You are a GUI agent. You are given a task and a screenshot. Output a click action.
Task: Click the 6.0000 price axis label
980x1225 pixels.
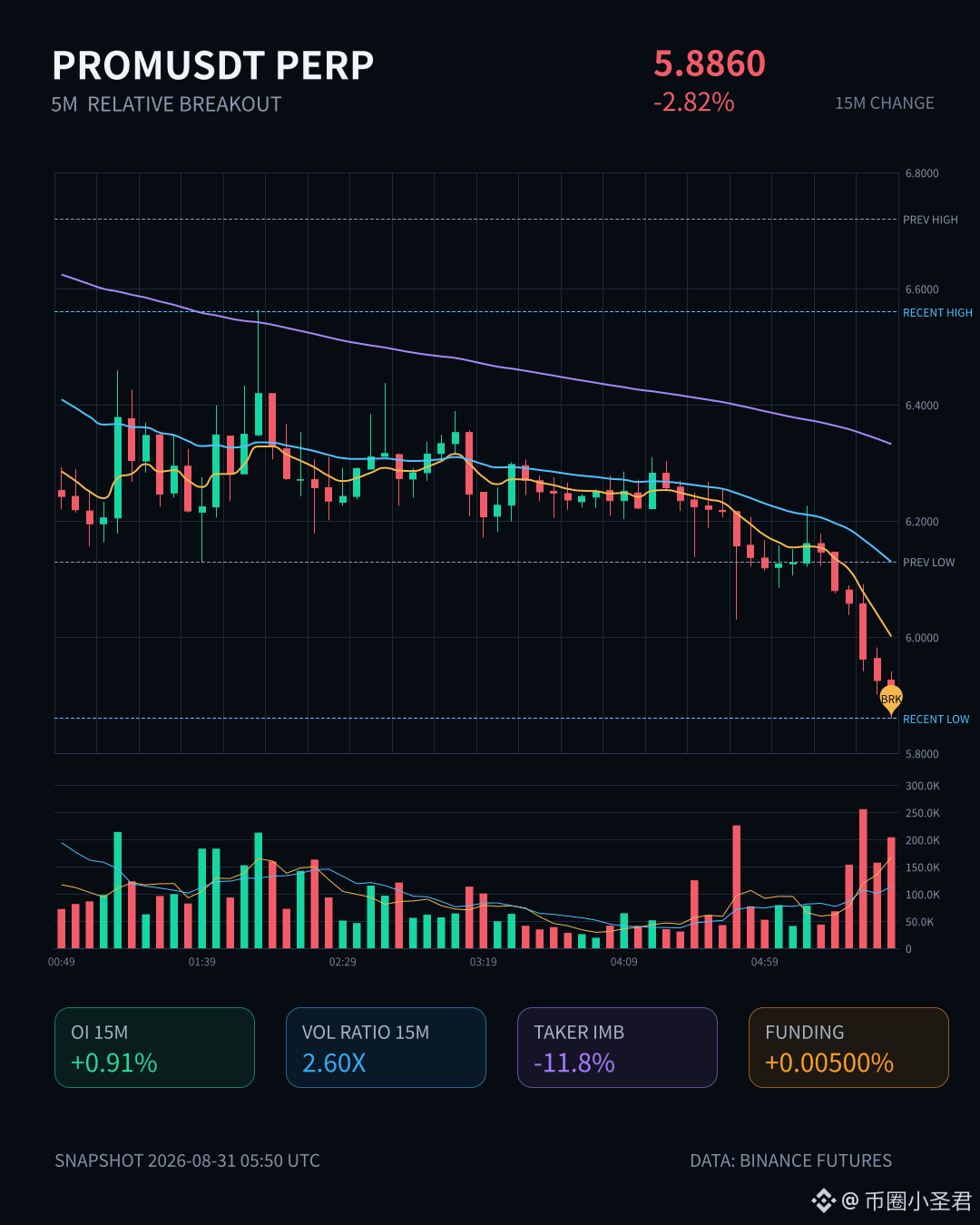tap(922, 638)
